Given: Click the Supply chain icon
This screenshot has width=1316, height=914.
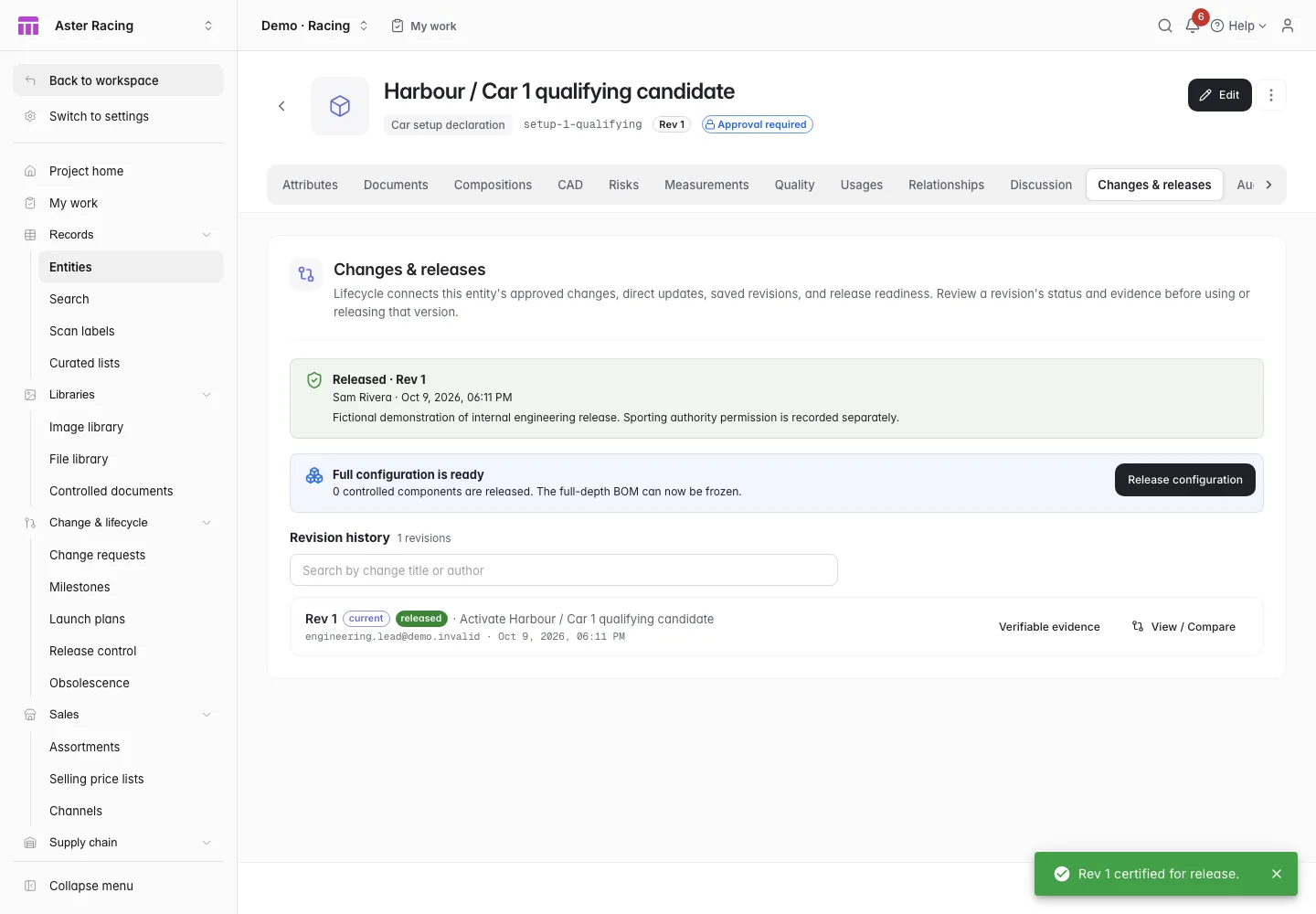Looking at the screenshot, I should pyautogui.click(x=30, y=843).
